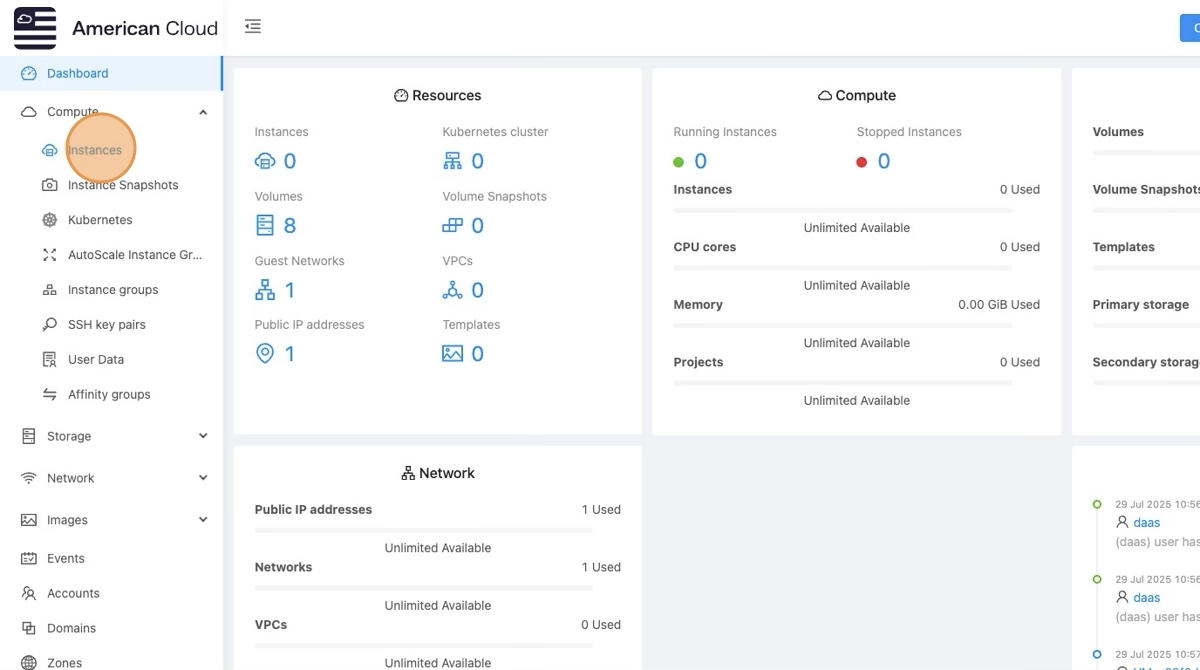Click the Instance Snapshots camera icon
The width and height of the screenshot is (1200, 670).
coord(49,185)
